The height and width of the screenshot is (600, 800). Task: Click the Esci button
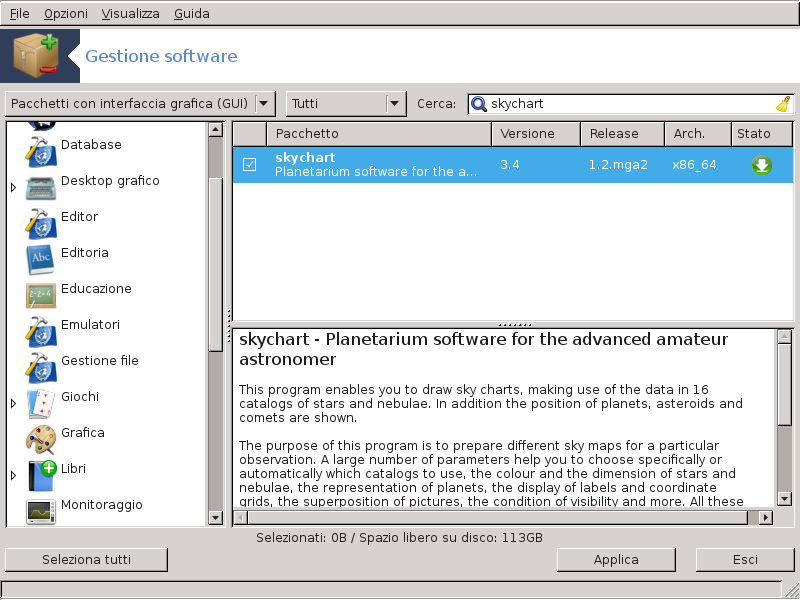tap(745, 560)
